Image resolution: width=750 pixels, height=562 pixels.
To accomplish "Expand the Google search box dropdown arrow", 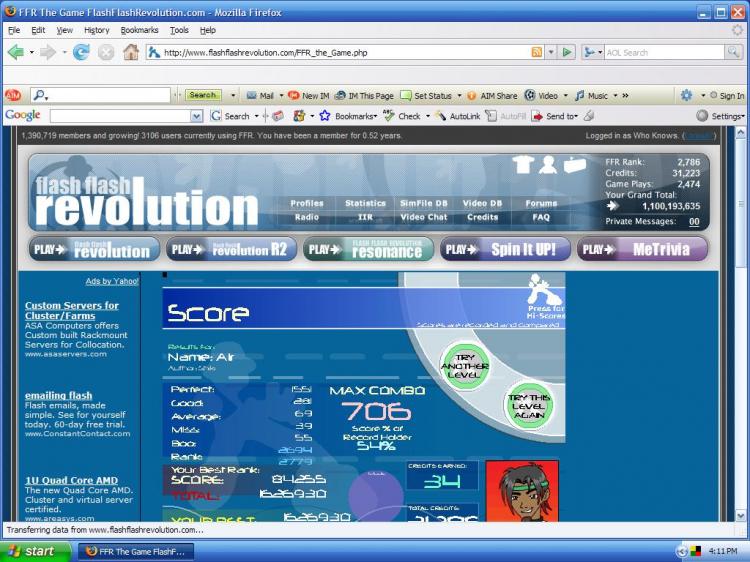I will tap(196, 116).
